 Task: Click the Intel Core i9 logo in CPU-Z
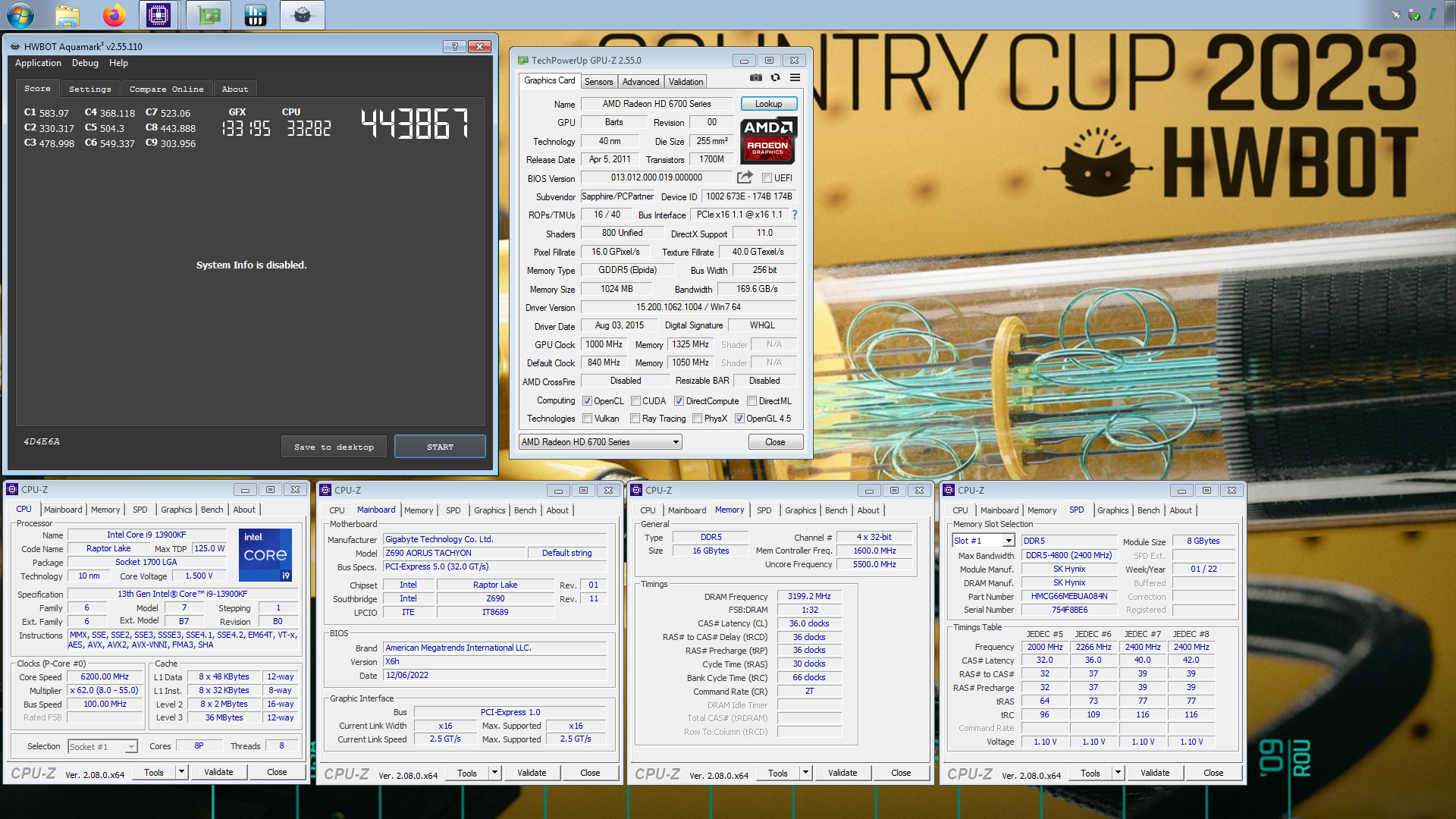pyautogui.click(x=265, y=556)
